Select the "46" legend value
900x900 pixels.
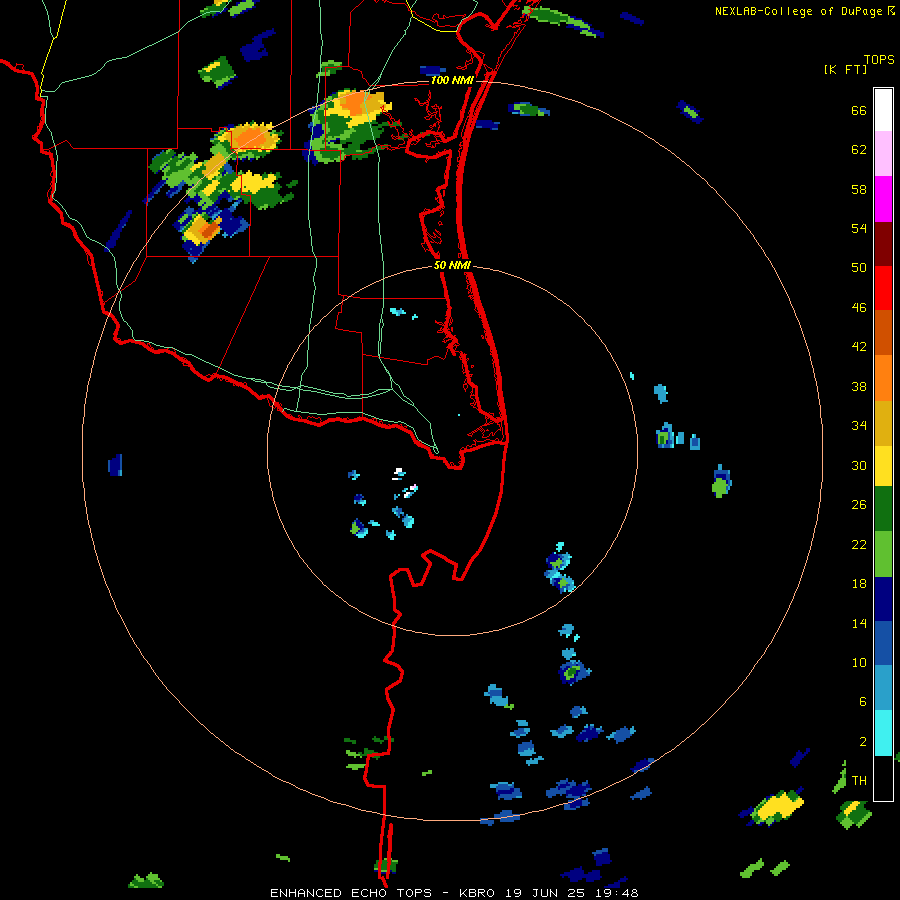click(859, 308)
